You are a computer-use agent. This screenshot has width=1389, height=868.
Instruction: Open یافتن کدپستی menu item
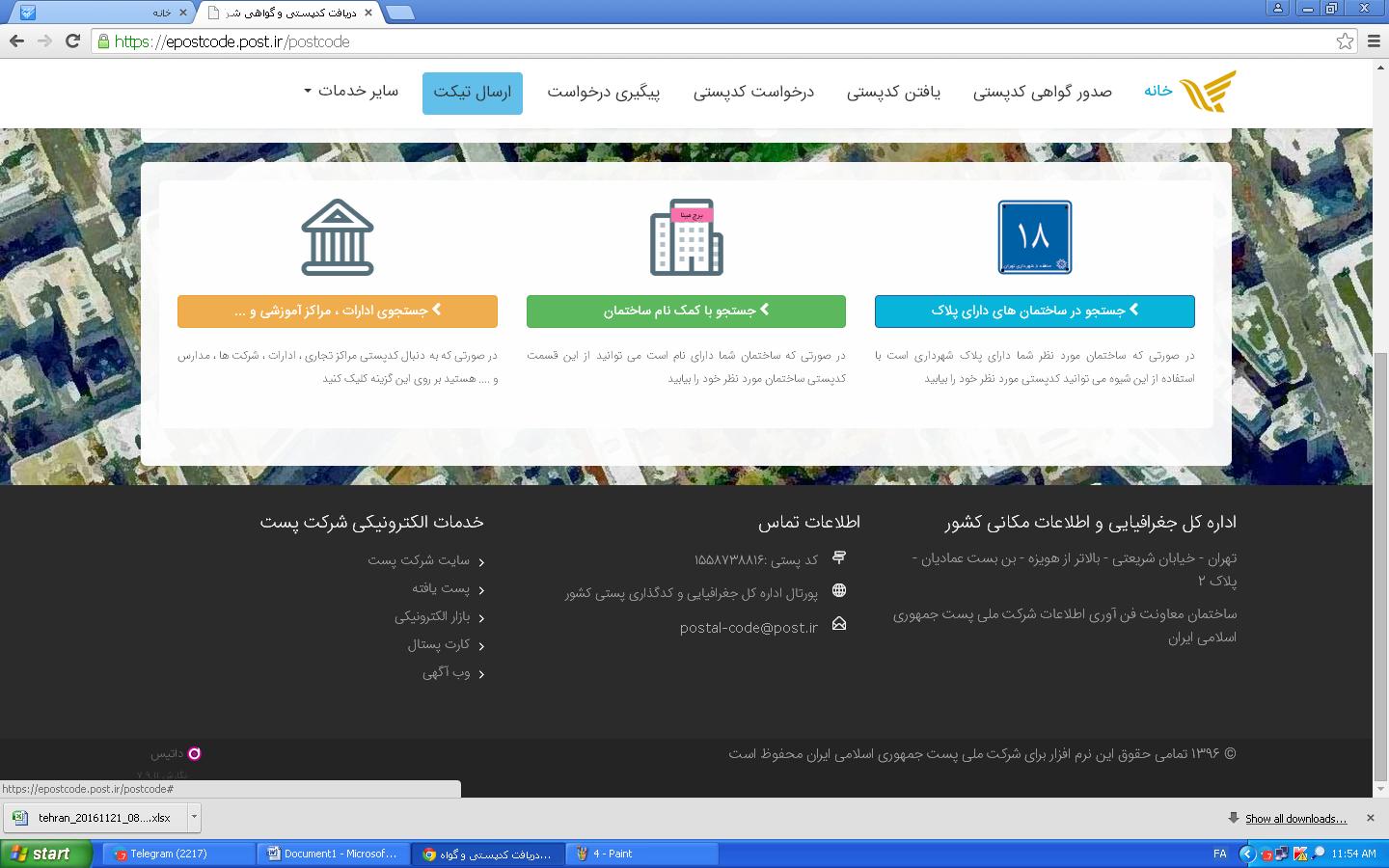coord(893,92)
